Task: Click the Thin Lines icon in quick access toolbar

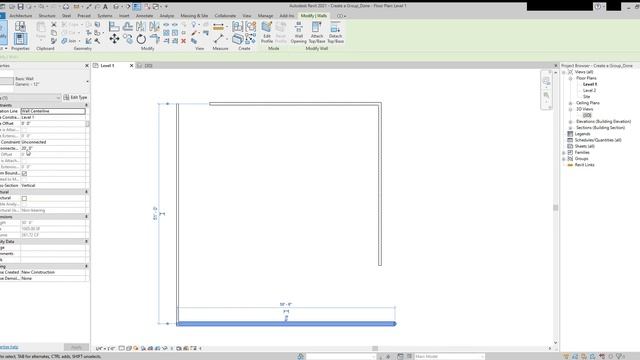Action: click(137, 7)
